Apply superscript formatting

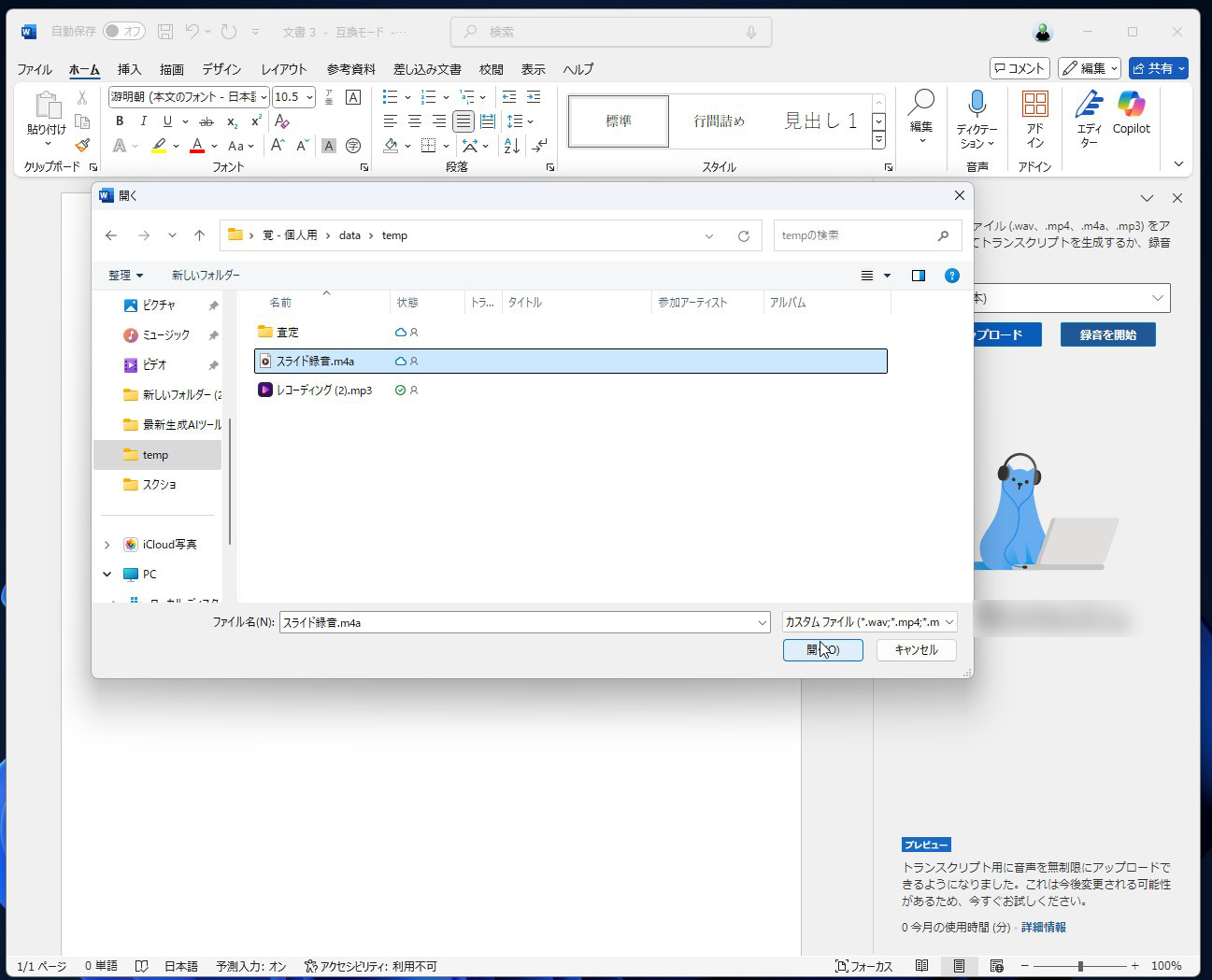coord(256,121)
